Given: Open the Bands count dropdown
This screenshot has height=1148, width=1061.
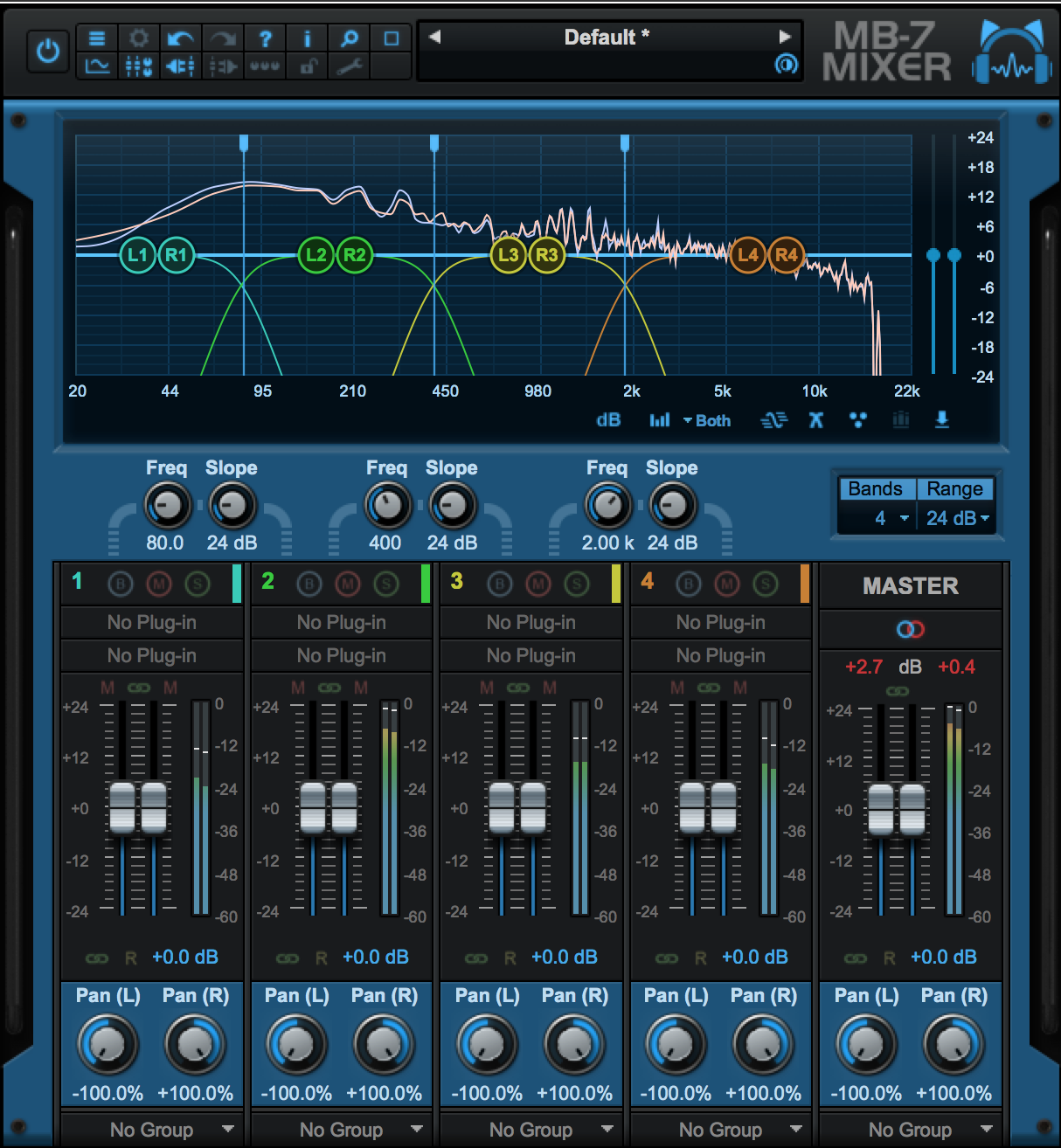Looking at the screenshot, I should [x=891, y=518].
